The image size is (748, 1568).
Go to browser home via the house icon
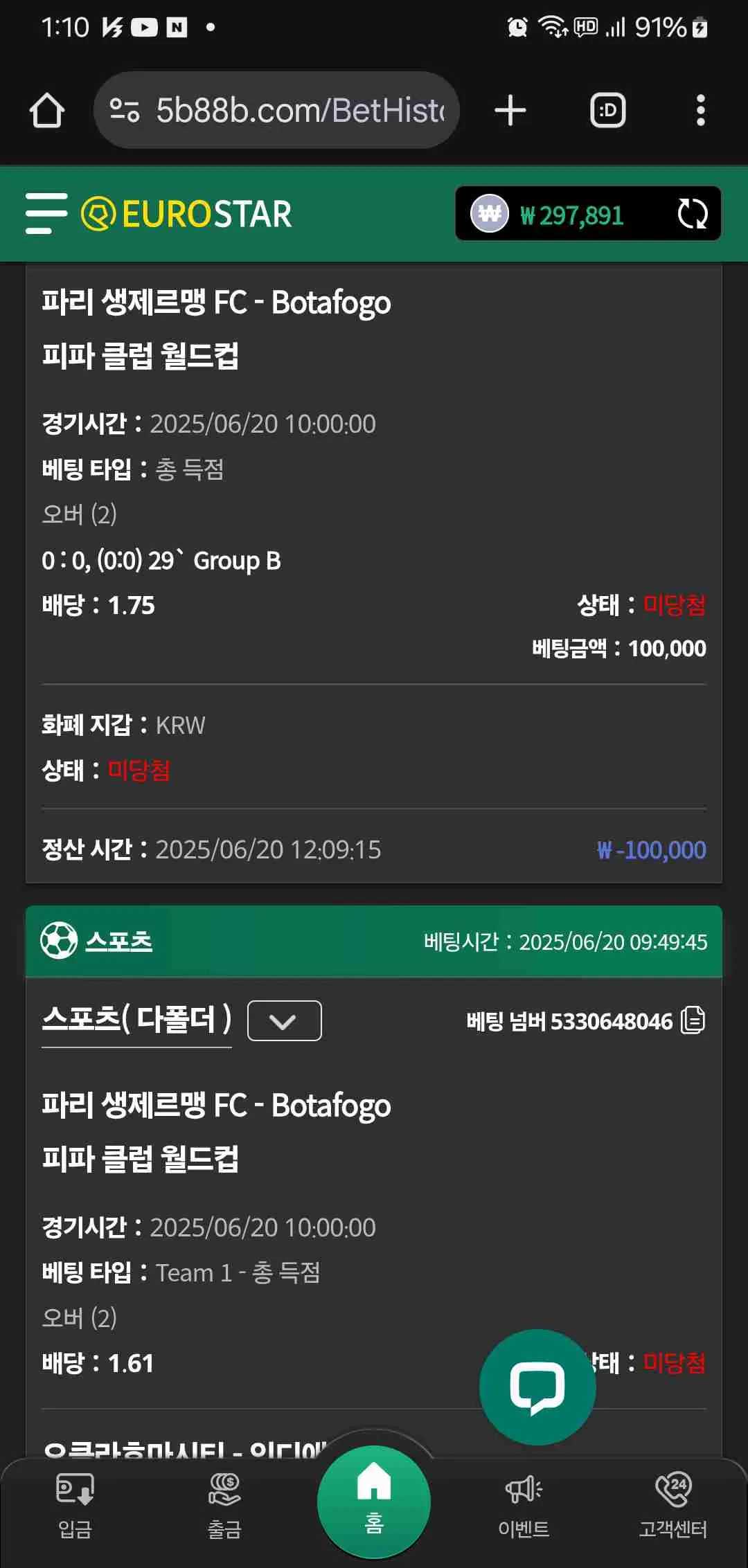click(47, 111)
